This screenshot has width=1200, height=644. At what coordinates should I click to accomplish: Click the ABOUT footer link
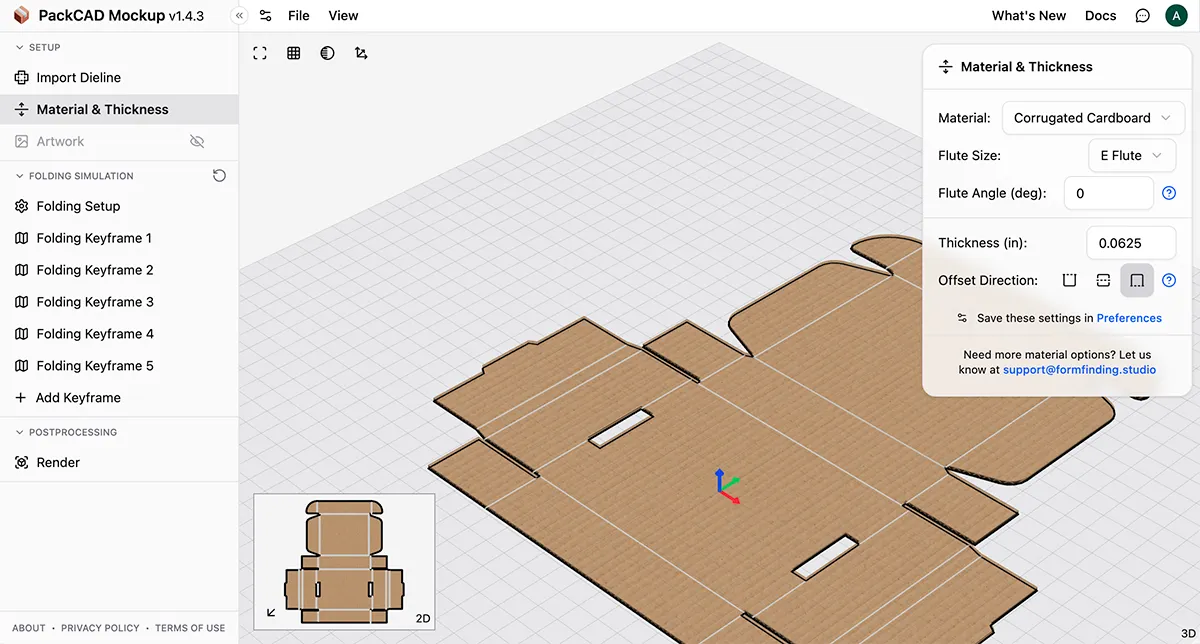pyautogui.click(x=29, y=628)
